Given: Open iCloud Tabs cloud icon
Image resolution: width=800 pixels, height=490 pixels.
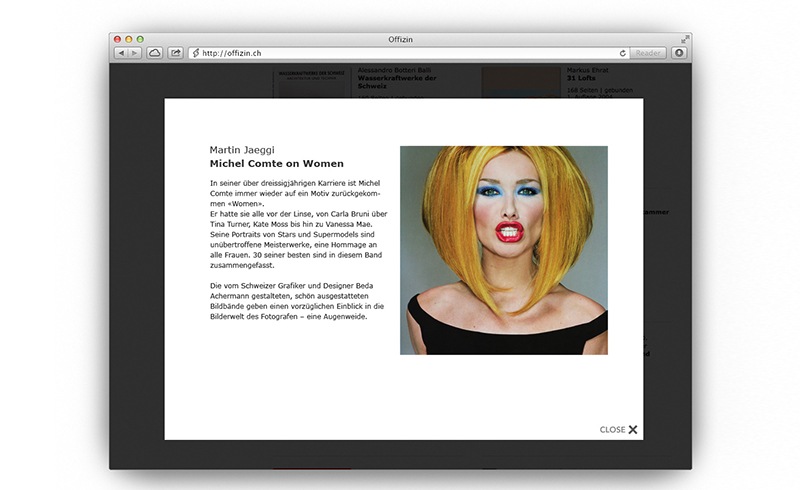Looking at the screenshot, I should click(155, 53).
